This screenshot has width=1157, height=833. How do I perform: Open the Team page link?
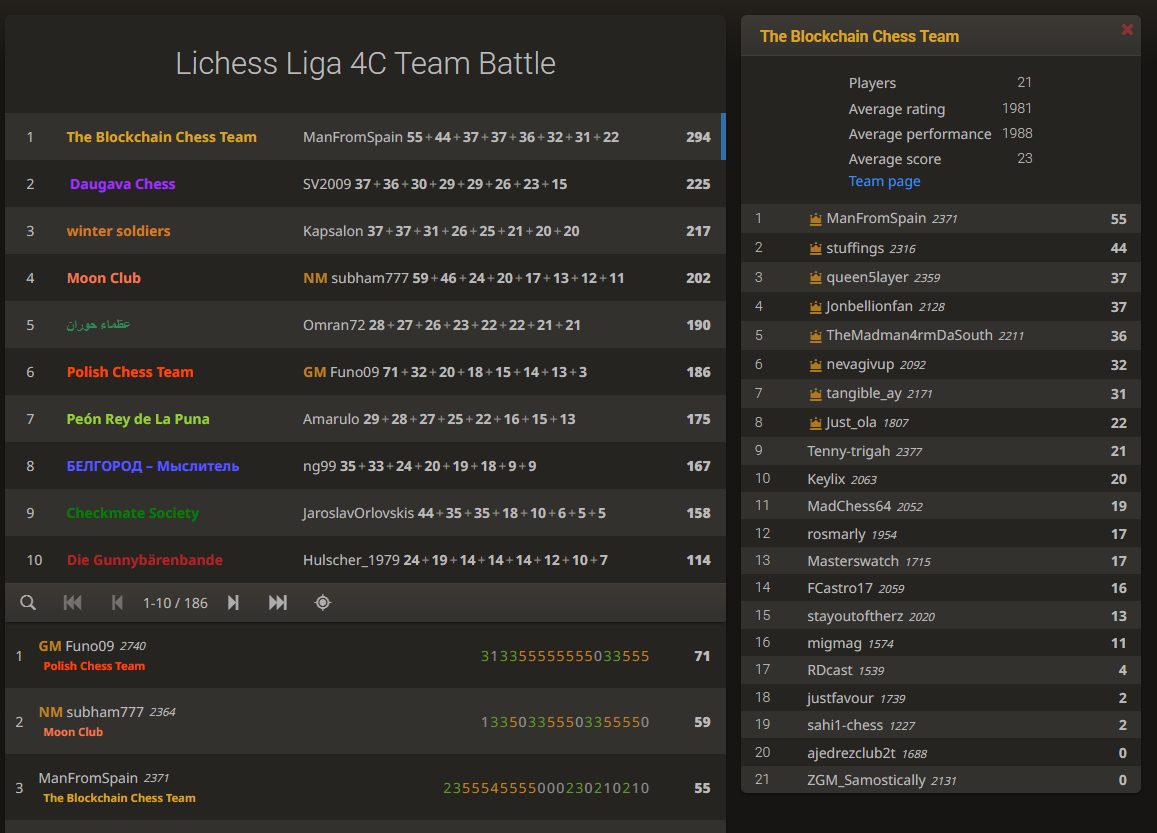click(884, 182)
